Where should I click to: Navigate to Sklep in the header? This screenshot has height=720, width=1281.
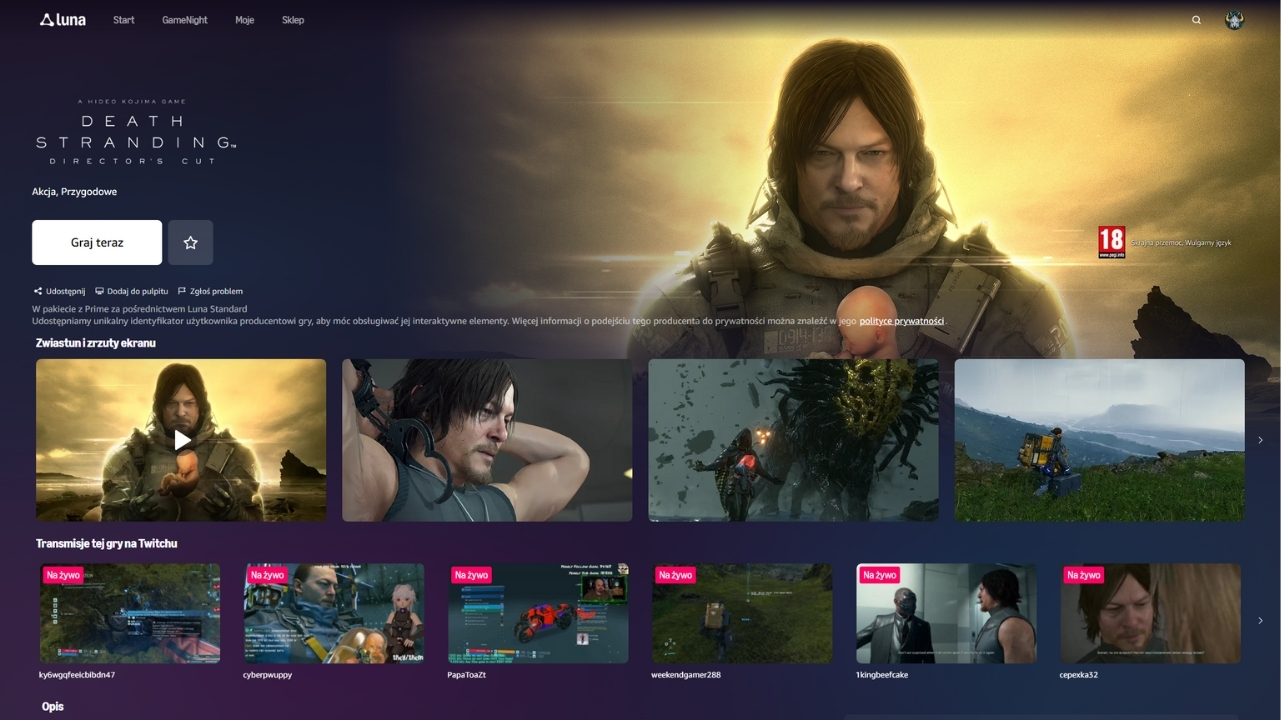pos(293,20)
